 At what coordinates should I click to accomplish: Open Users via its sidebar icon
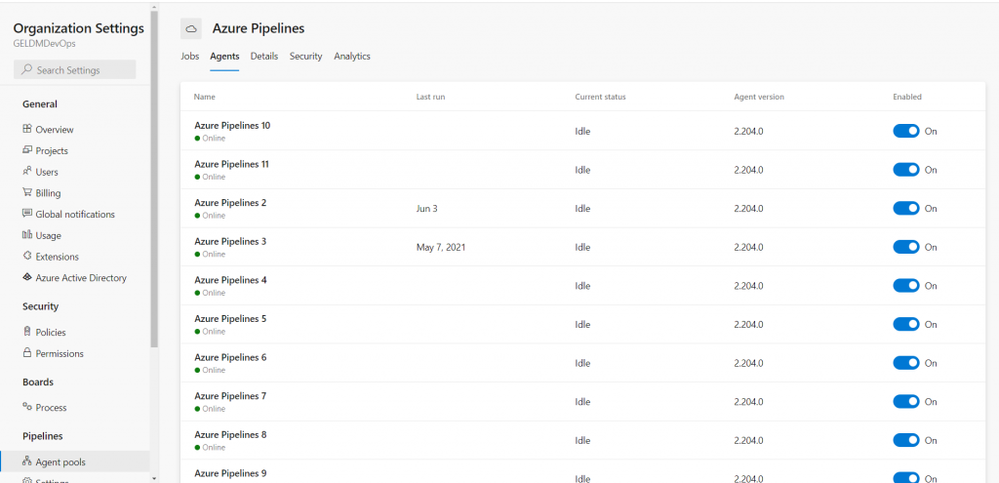click(x=27, y=172)
